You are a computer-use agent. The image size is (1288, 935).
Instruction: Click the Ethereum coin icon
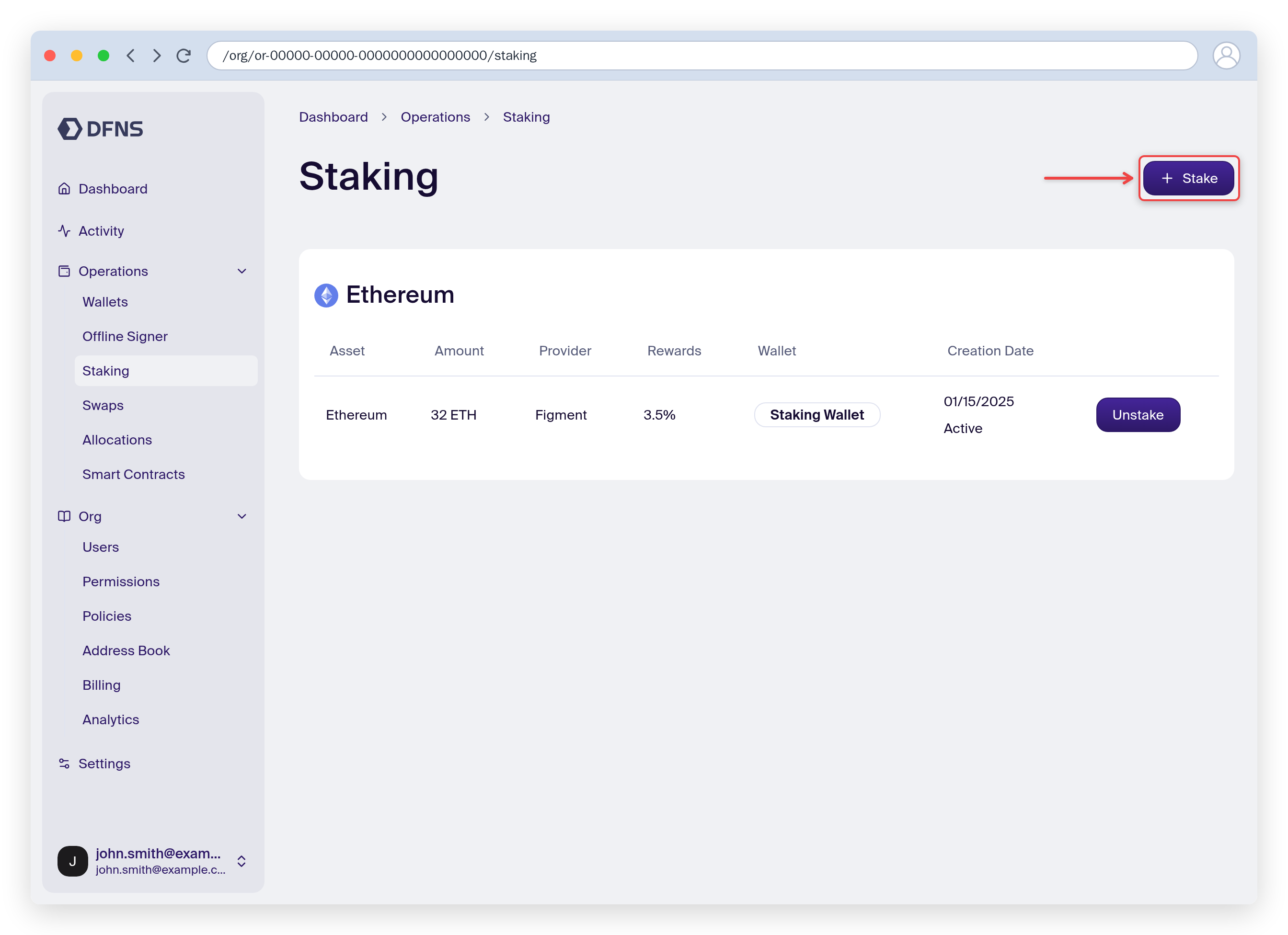pyautogui.click(x=326, y=295)
